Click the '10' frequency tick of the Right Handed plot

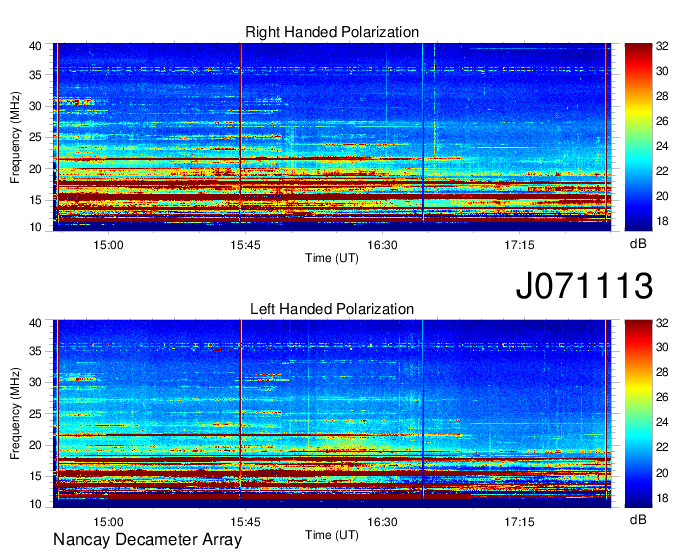click(x=36, y=227)
